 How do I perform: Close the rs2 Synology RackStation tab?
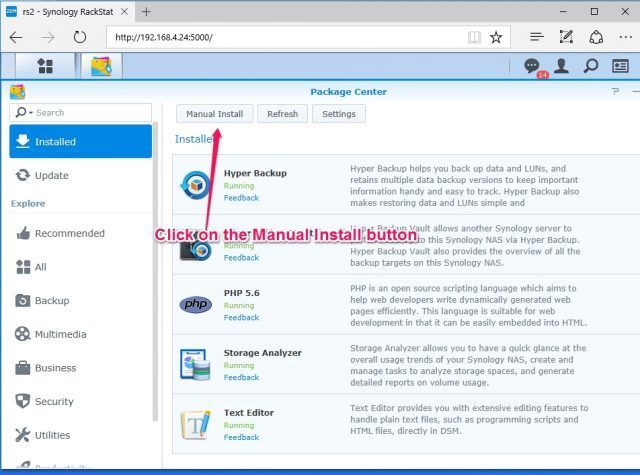(124, 11)
